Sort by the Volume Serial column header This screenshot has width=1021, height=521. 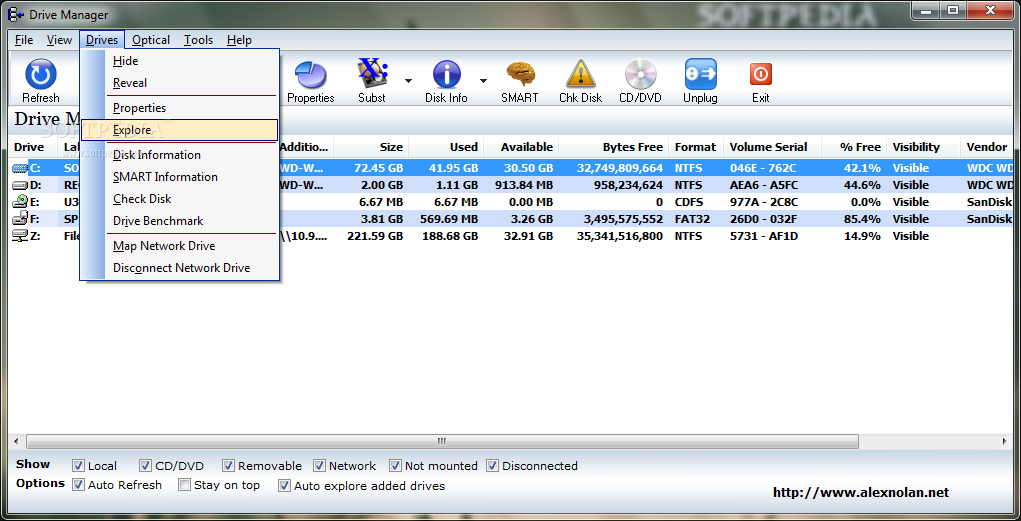pyautogui.click(x=772, y=147)
